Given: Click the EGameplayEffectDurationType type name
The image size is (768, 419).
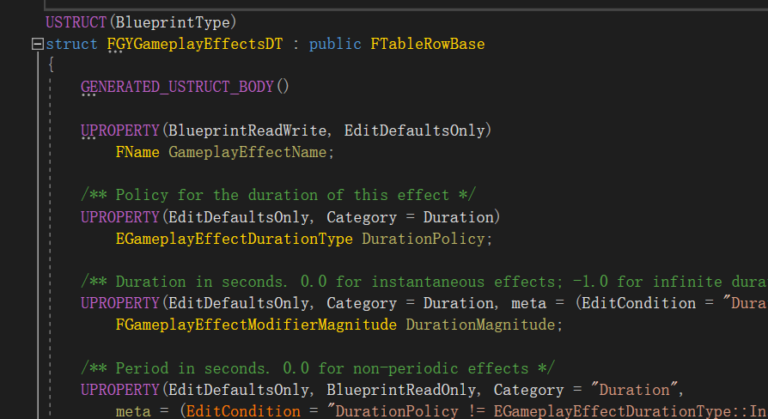Looking at the screenshot, I should (234, 239).
